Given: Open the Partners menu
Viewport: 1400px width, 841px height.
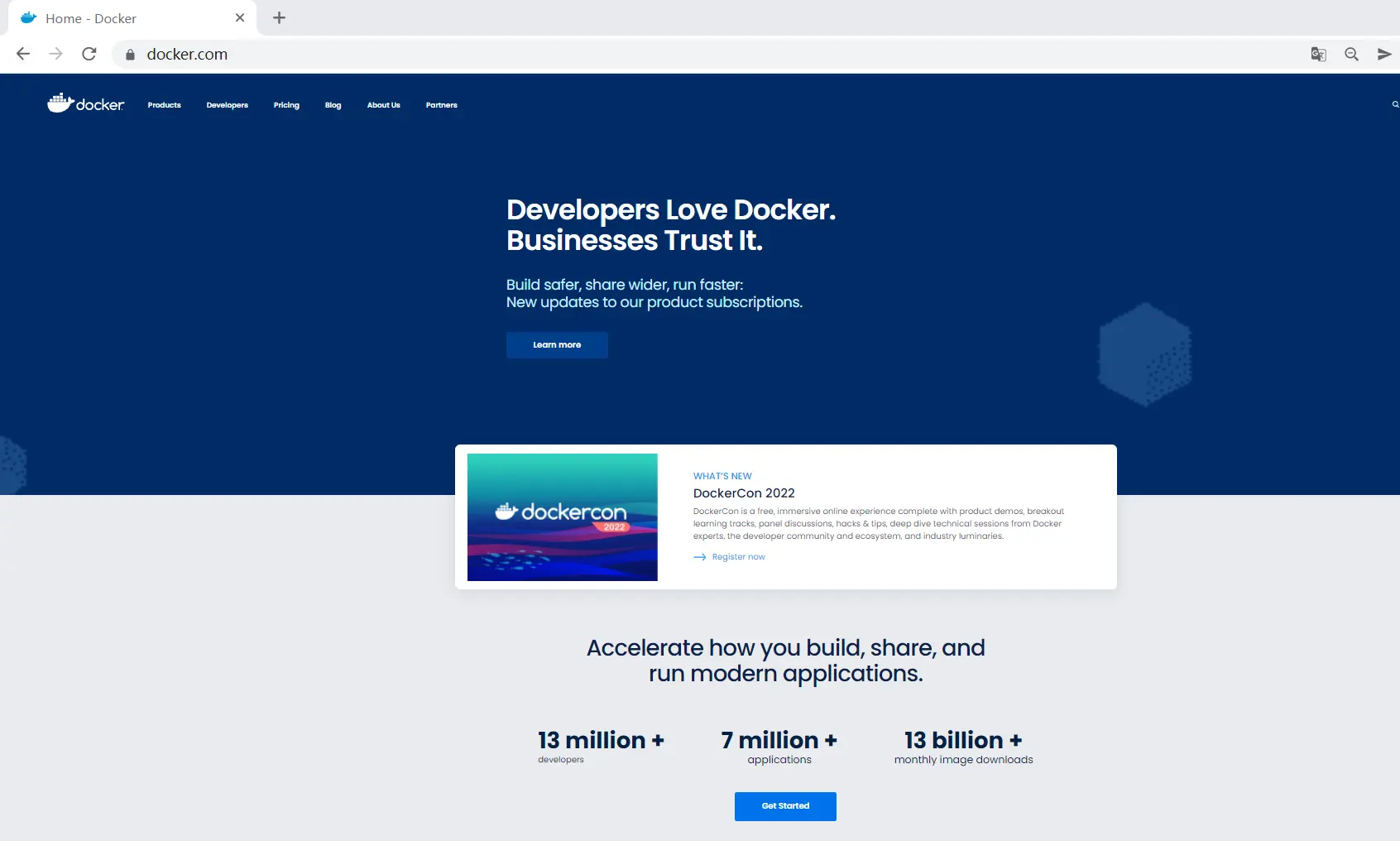Looking at the screenshot, I should tap(442, 105).
